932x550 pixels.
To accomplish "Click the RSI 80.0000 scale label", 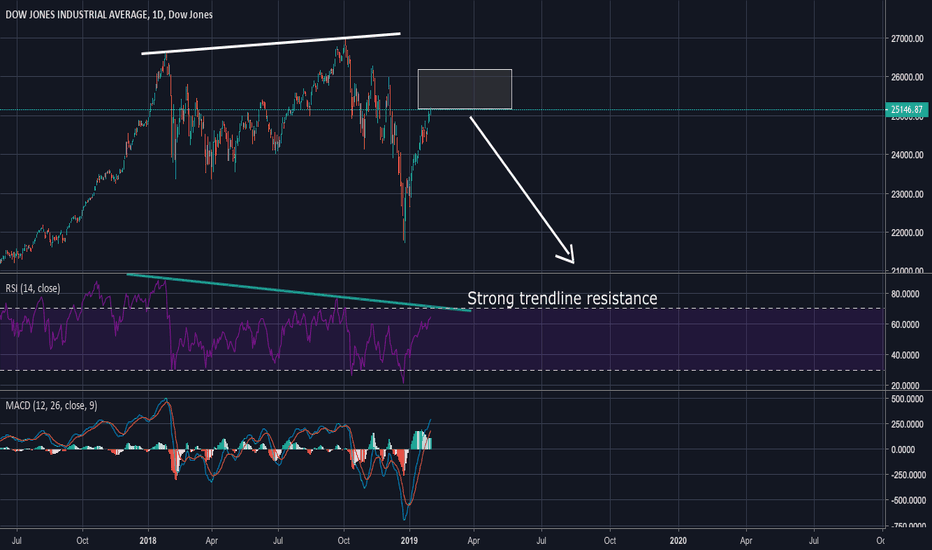I will coord(905,294).
